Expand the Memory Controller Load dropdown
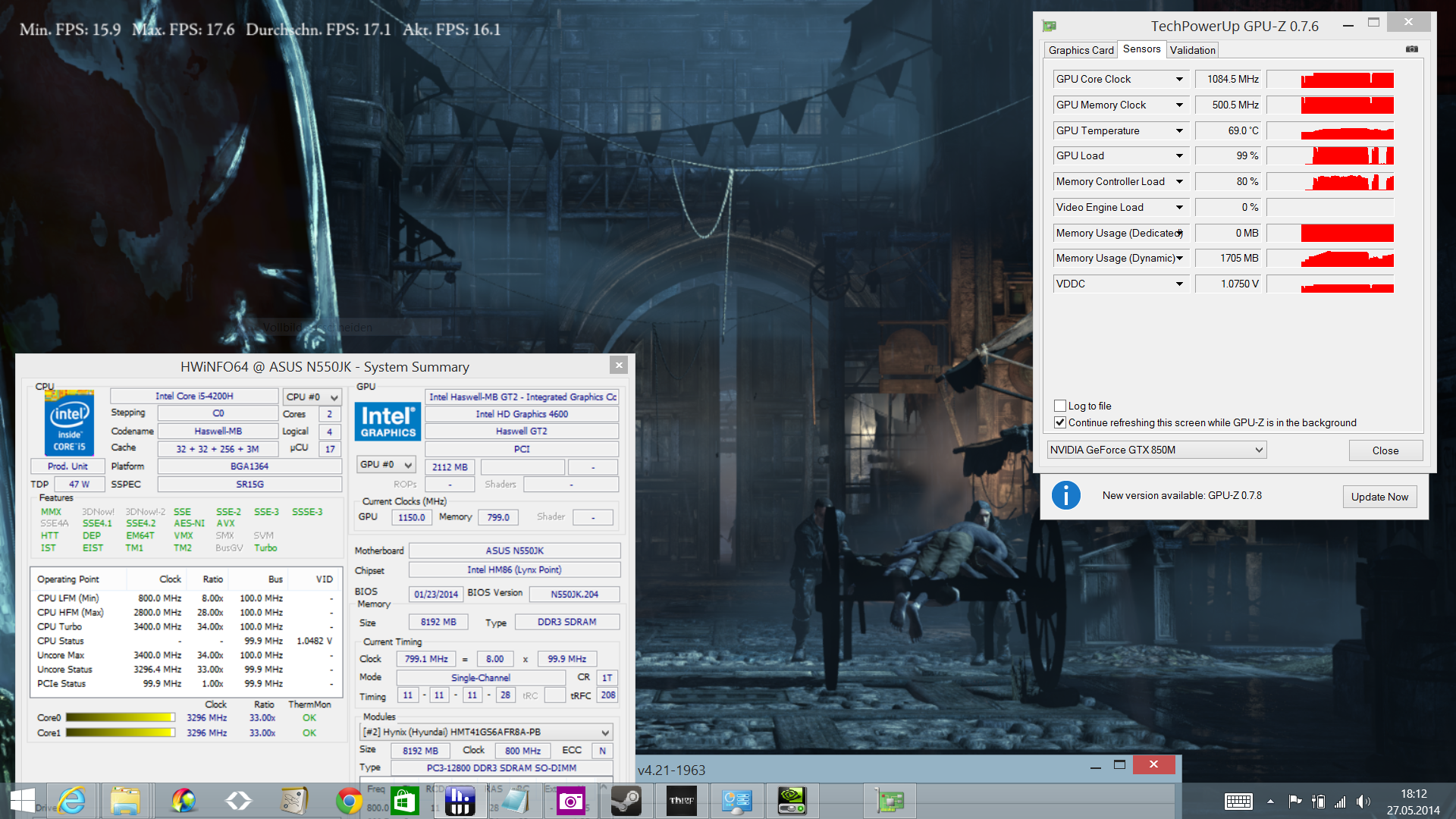1456x819 pixels. pyautogui.click(x=1179, y=181)
